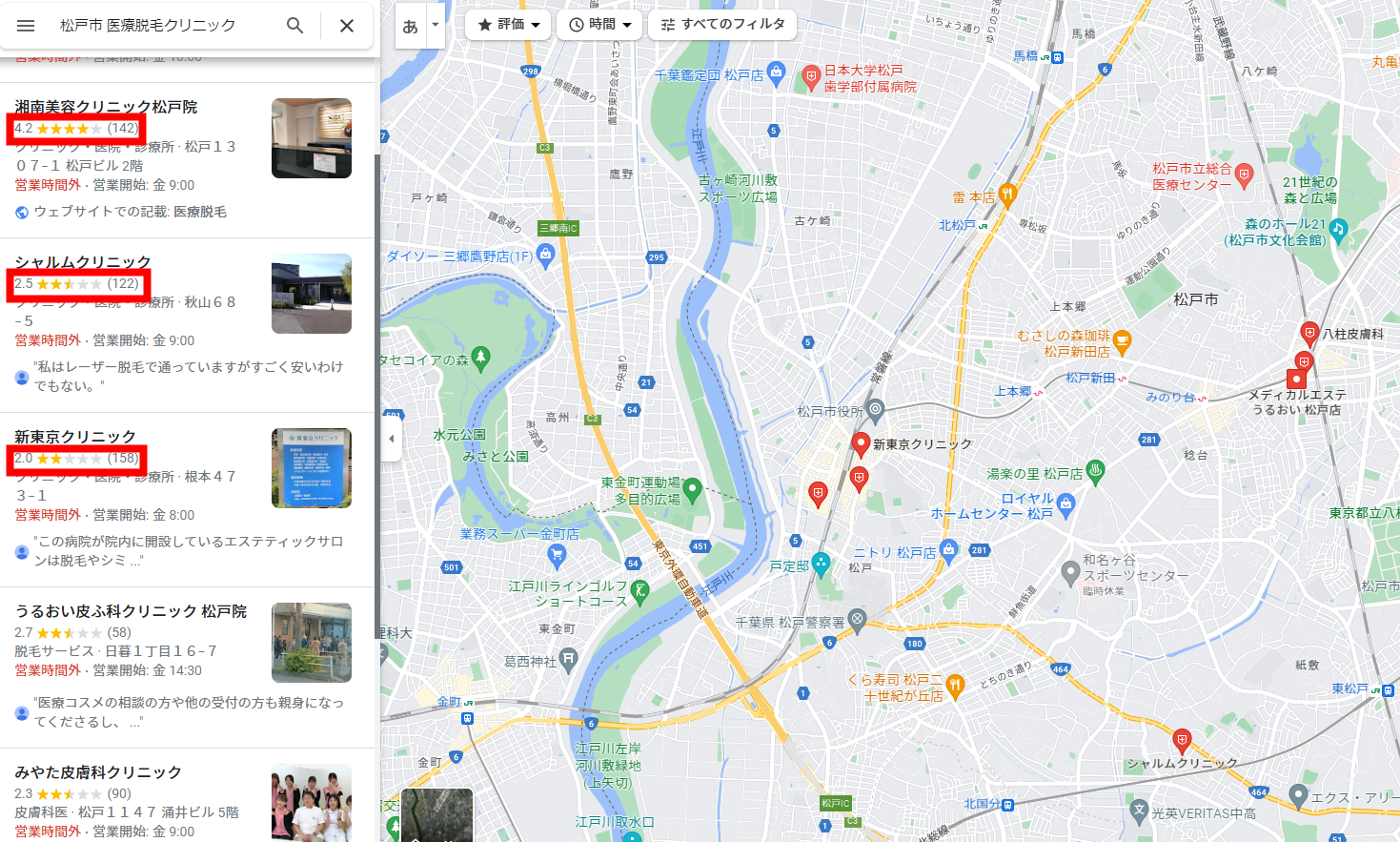
Task: Open the あ input language dropdown arrow
Action: click(436, 25)
